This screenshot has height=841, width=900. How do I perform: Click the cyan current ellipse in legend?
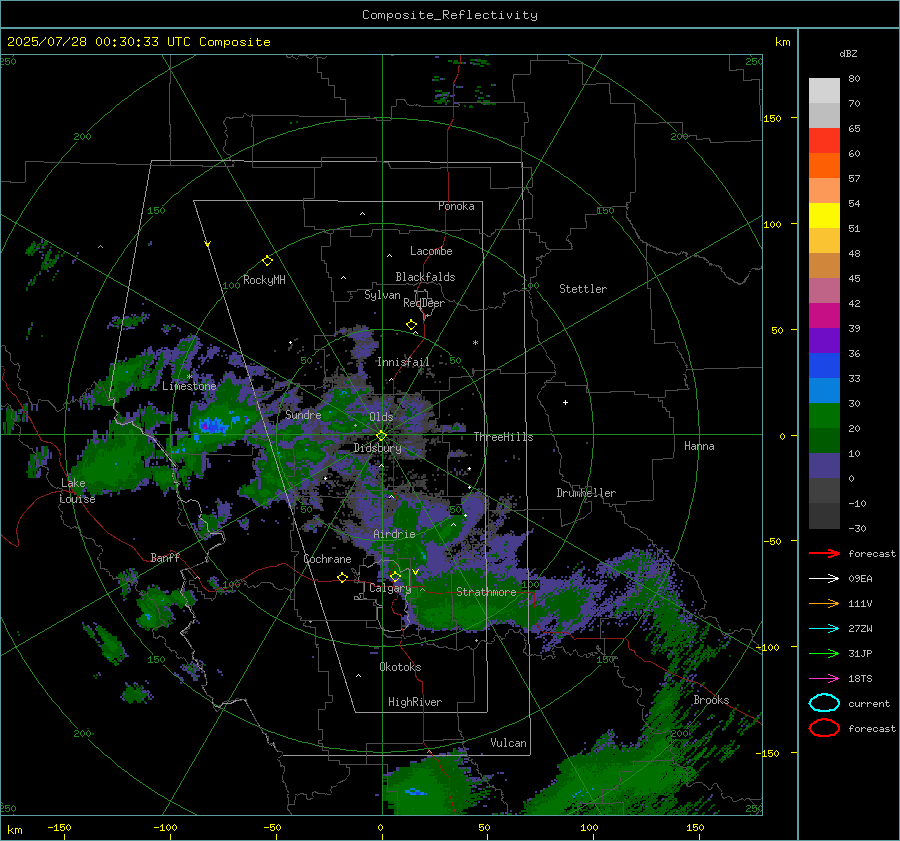coord(824,703)
